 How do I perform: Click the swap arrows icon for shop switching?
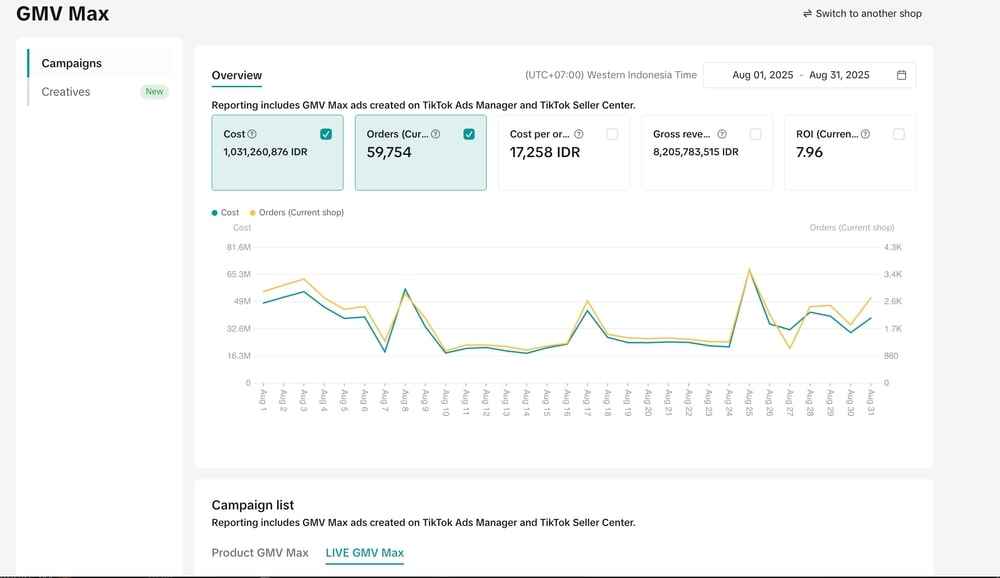click(807, 14)
